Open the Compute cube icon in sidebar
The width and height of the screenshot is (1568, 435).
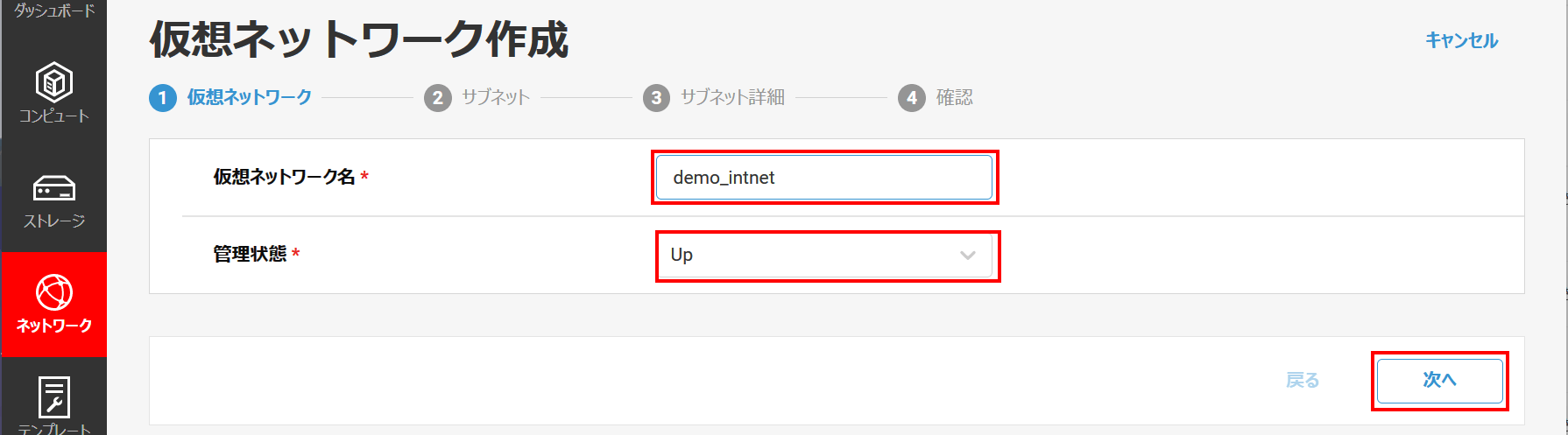(x=53, y=82)
